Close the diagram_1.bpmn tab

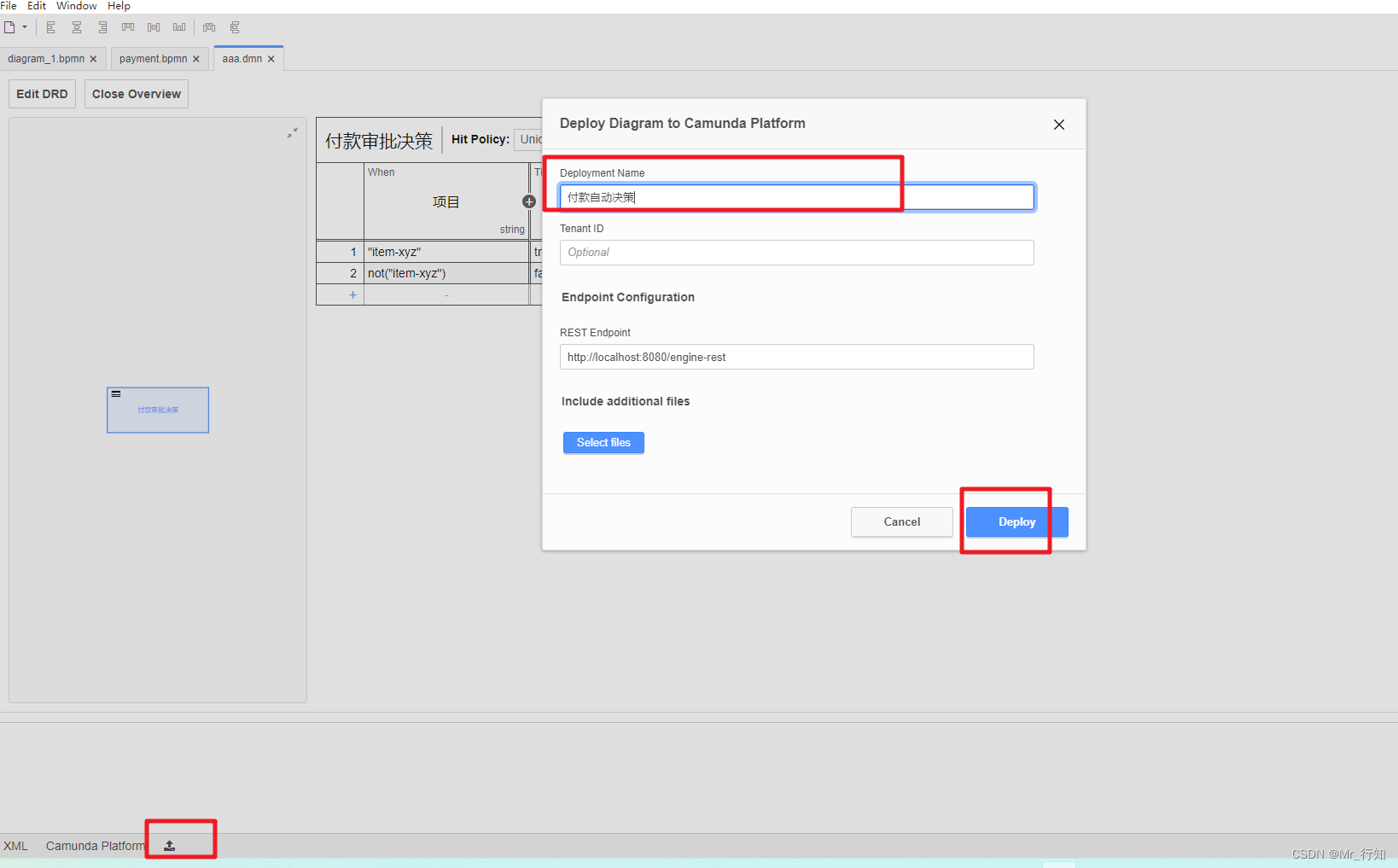click(93, 59)
